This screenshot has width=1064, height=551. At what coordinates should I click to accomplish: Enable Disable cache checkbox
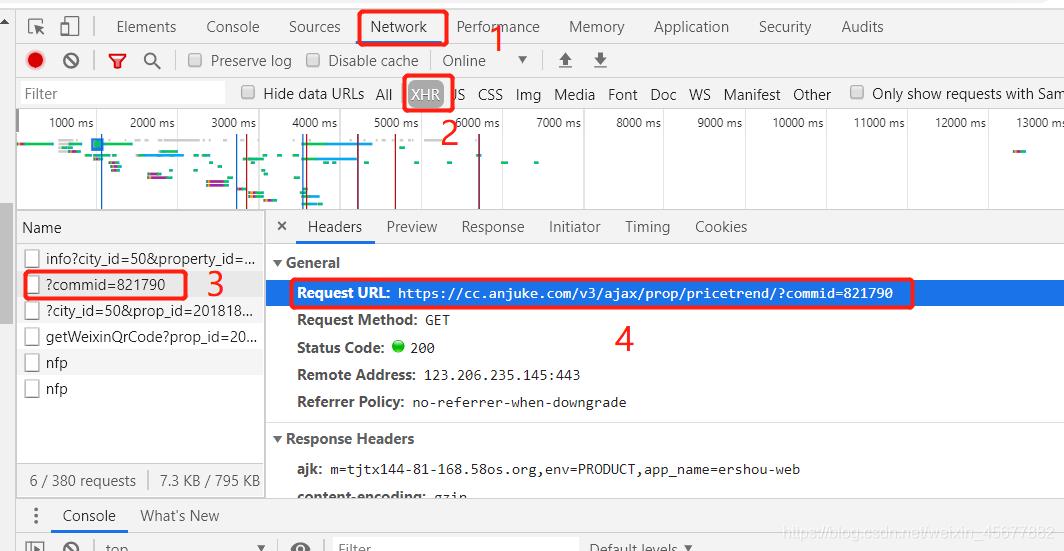(313, 60)
